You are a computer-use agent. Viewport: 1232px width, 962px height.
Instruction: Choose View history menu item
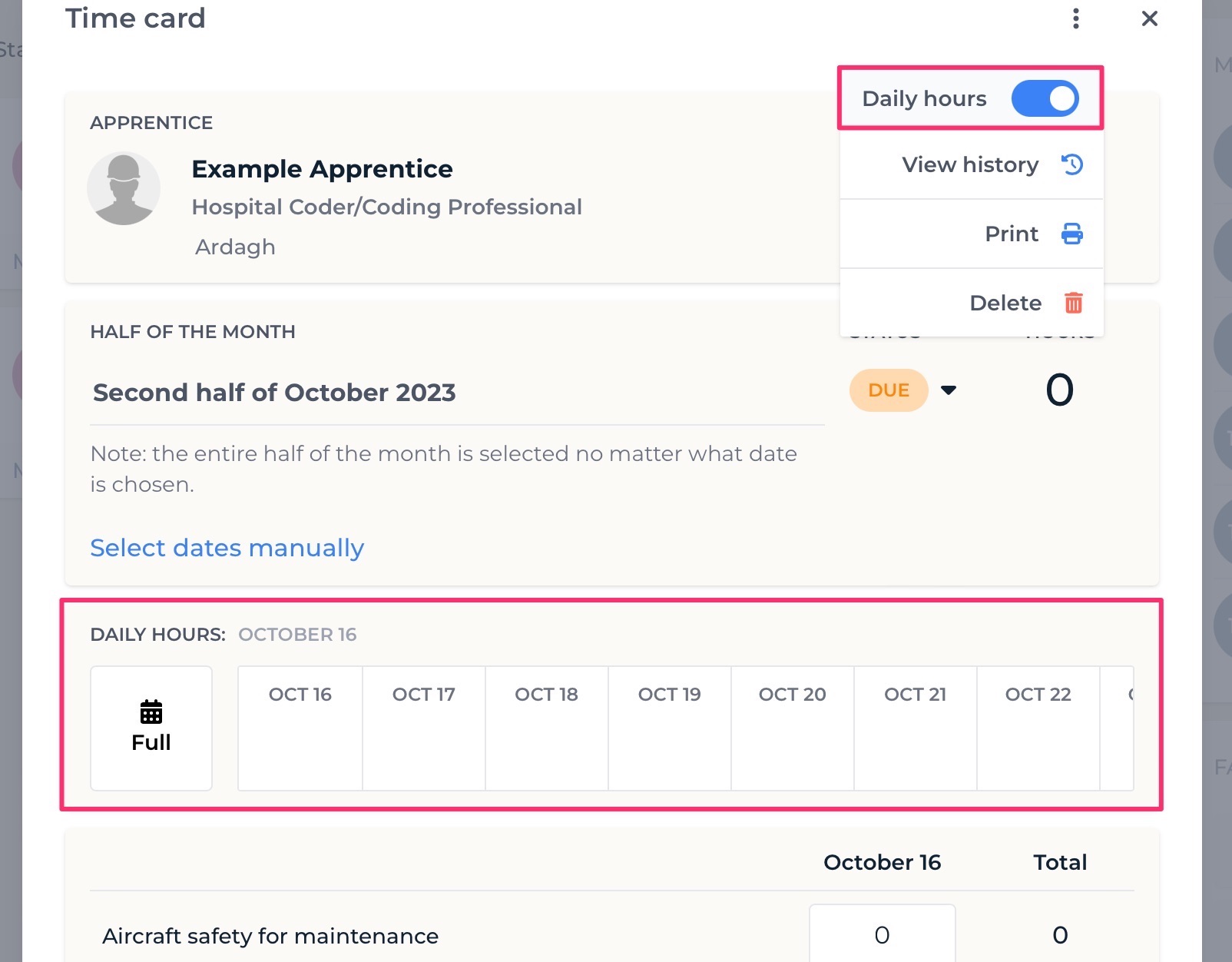pos(972,164)
